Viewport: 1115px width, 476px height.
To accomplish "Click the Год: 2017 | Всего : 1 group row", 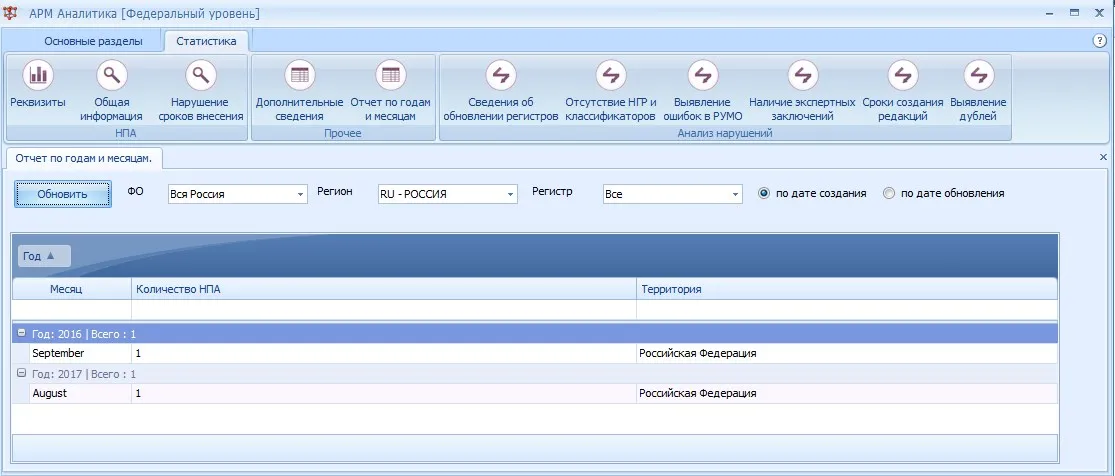I will click(x=535, y=373).
